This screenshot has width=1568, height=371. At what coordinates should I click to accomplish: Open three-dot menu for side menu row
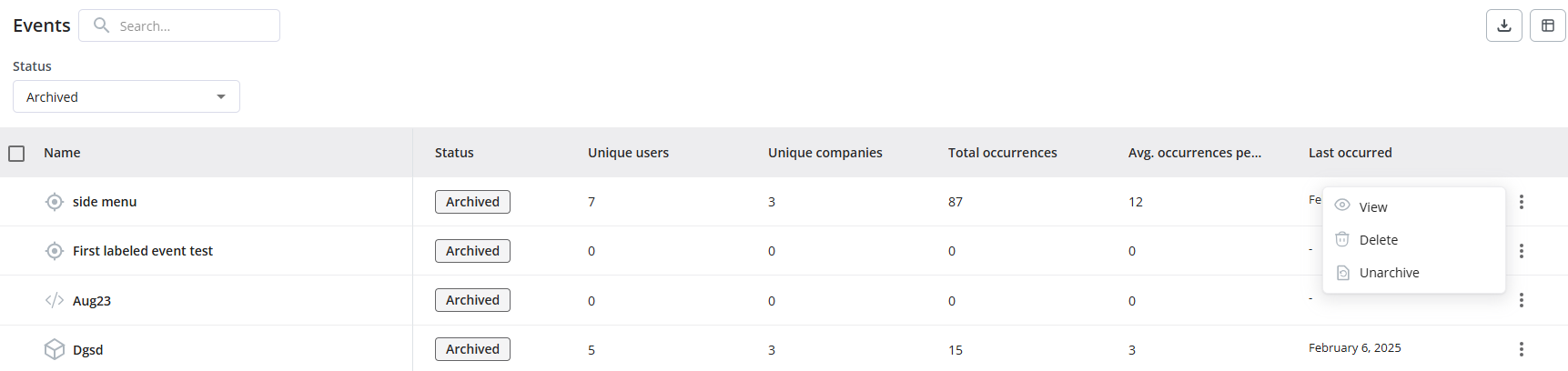pos(1522,202)
